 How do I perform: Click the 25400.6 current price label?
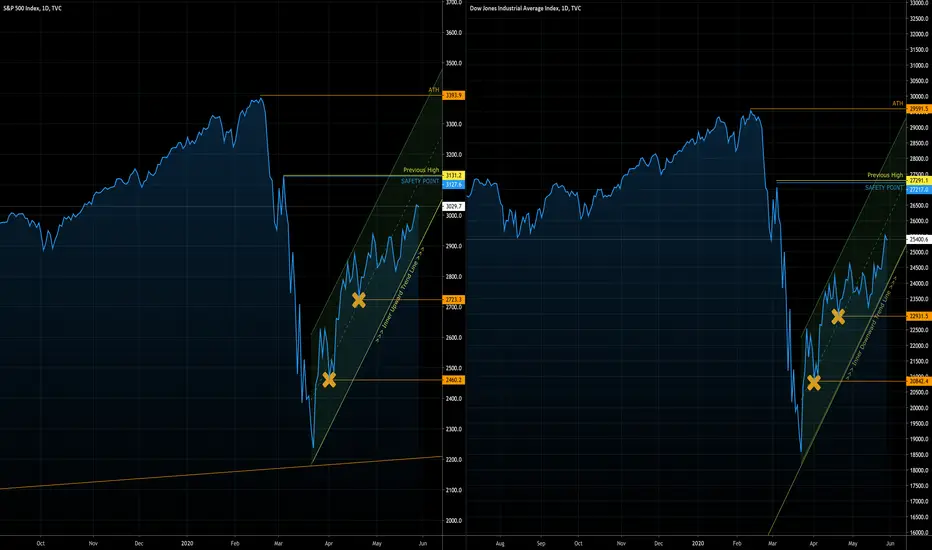coord(919,240)
